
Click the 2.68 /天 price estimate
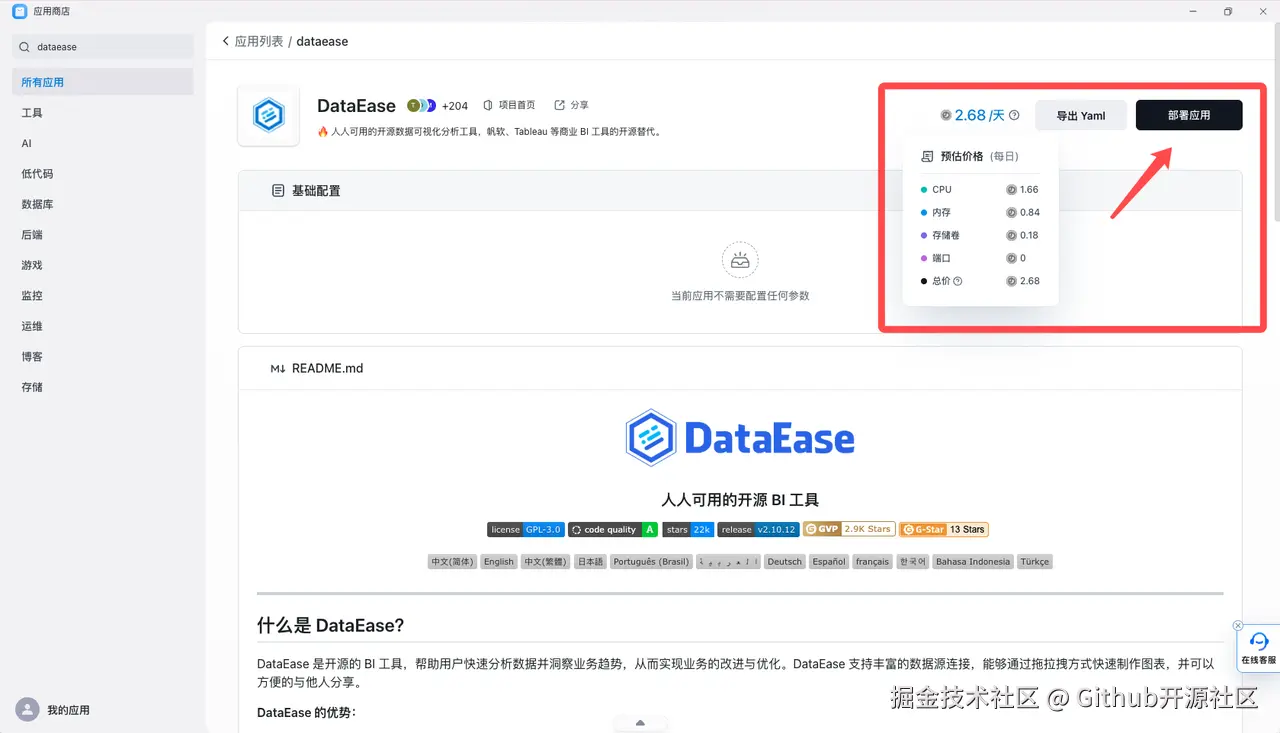tap(973, 115)
